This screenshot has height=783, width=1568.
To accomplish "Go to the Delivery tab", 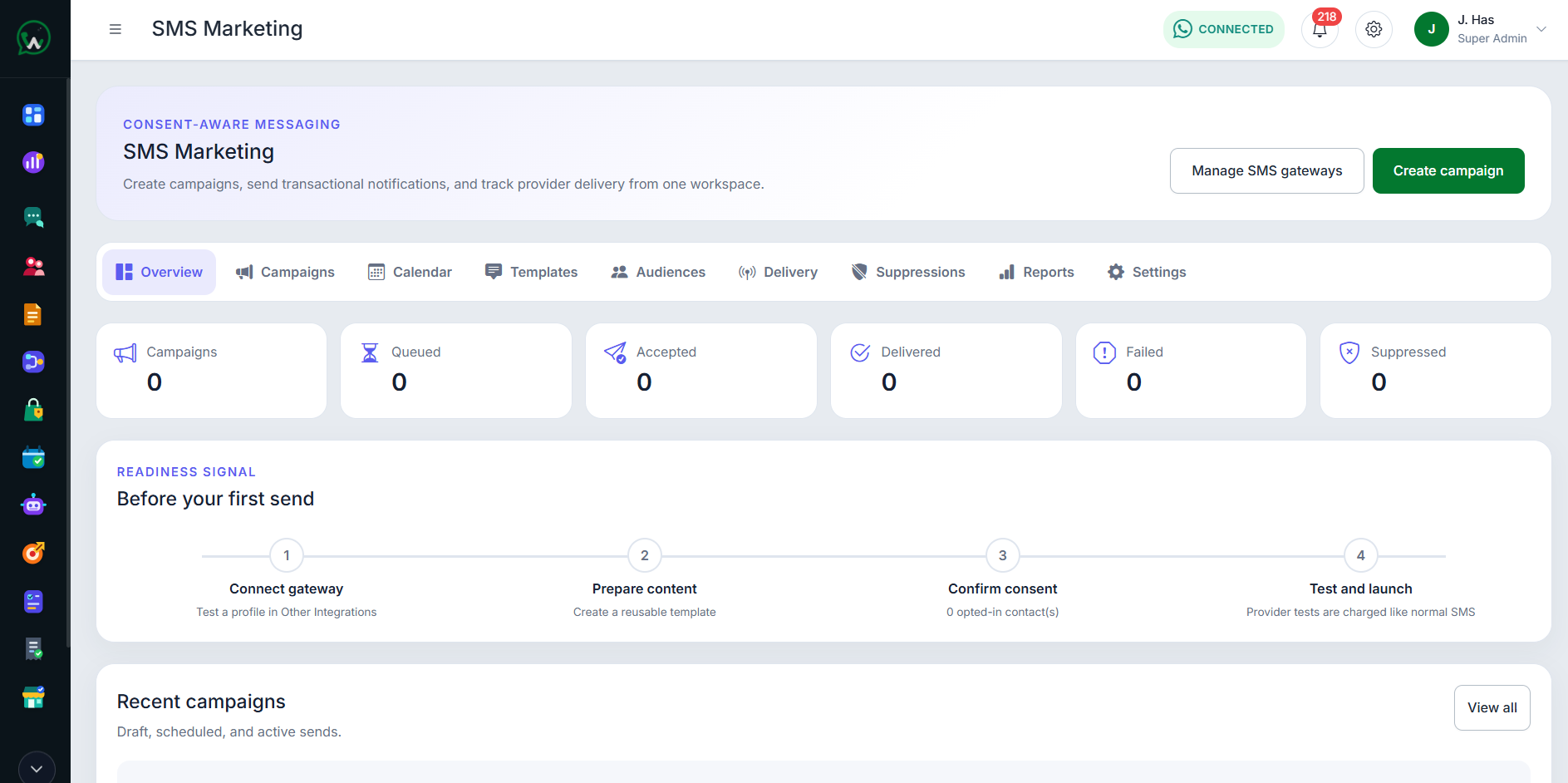I will coord(778,272).
